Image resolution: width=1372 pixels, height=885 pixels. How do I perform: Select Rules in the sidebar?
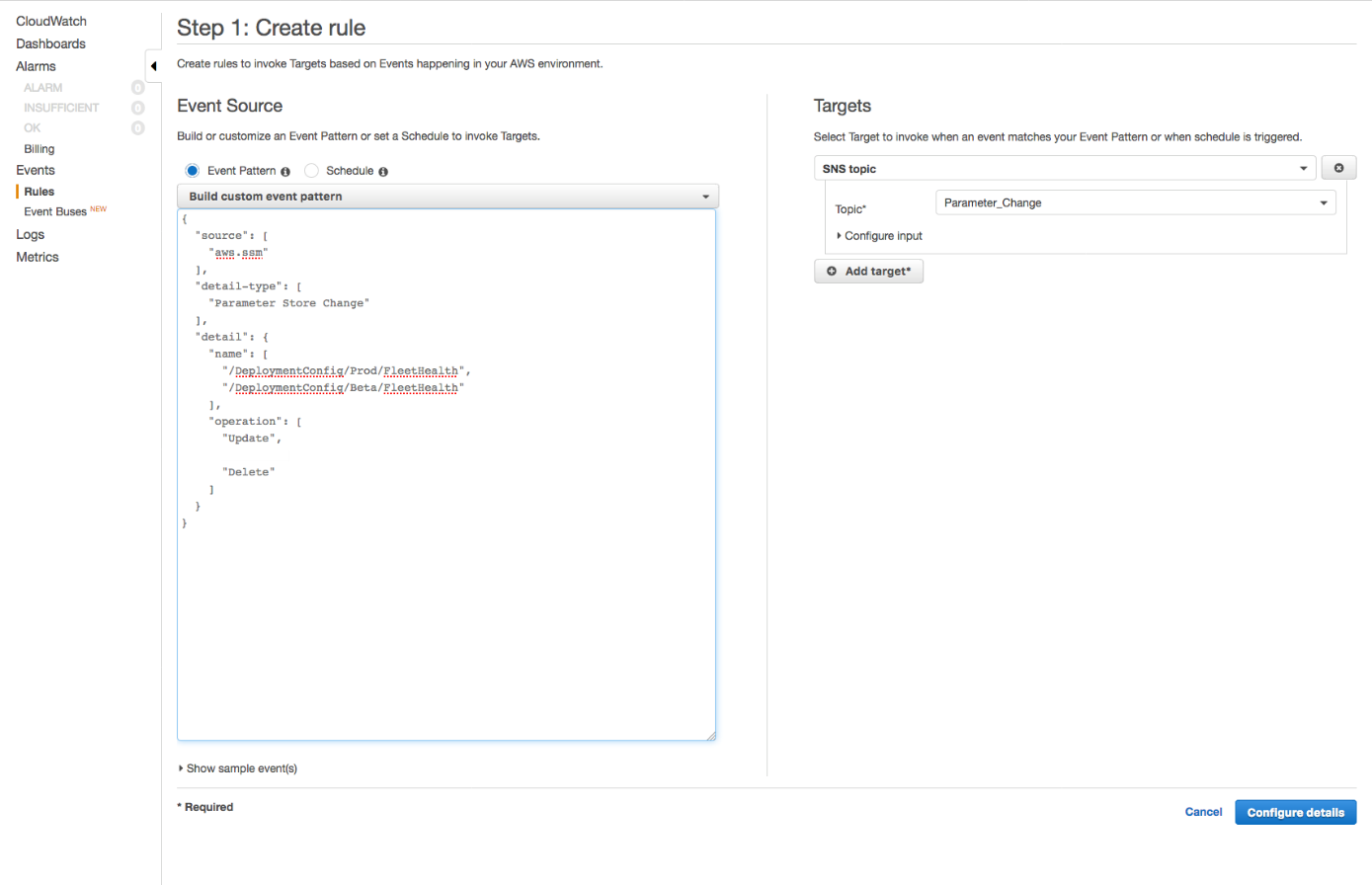(x=40, y=192)
